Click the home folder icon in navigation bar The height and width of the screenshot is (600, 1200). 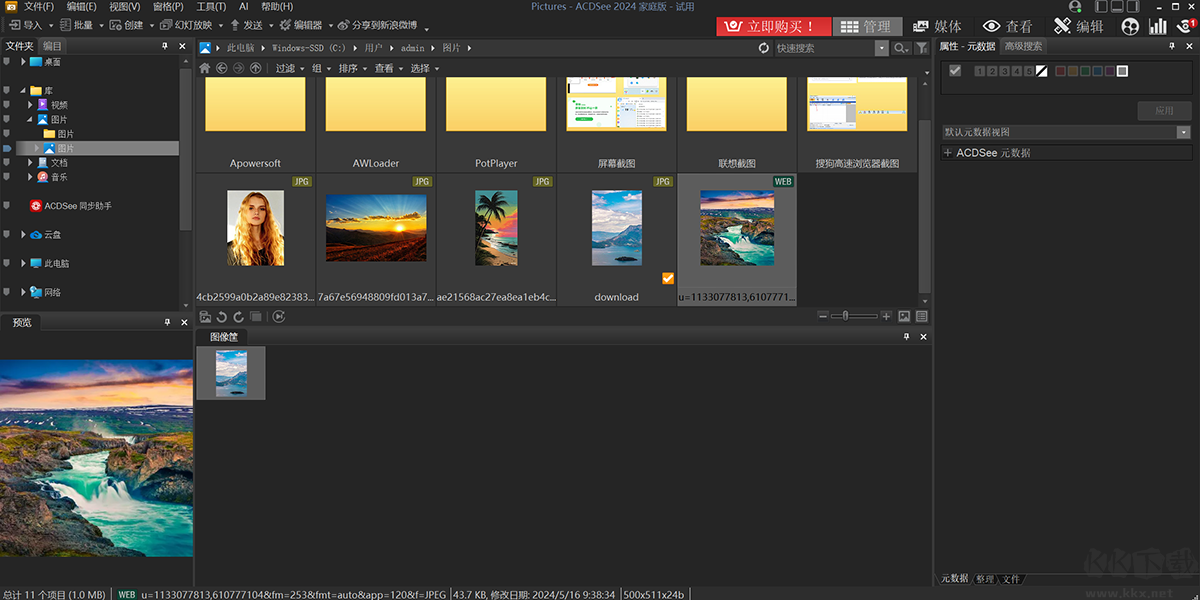pos(205,68)
